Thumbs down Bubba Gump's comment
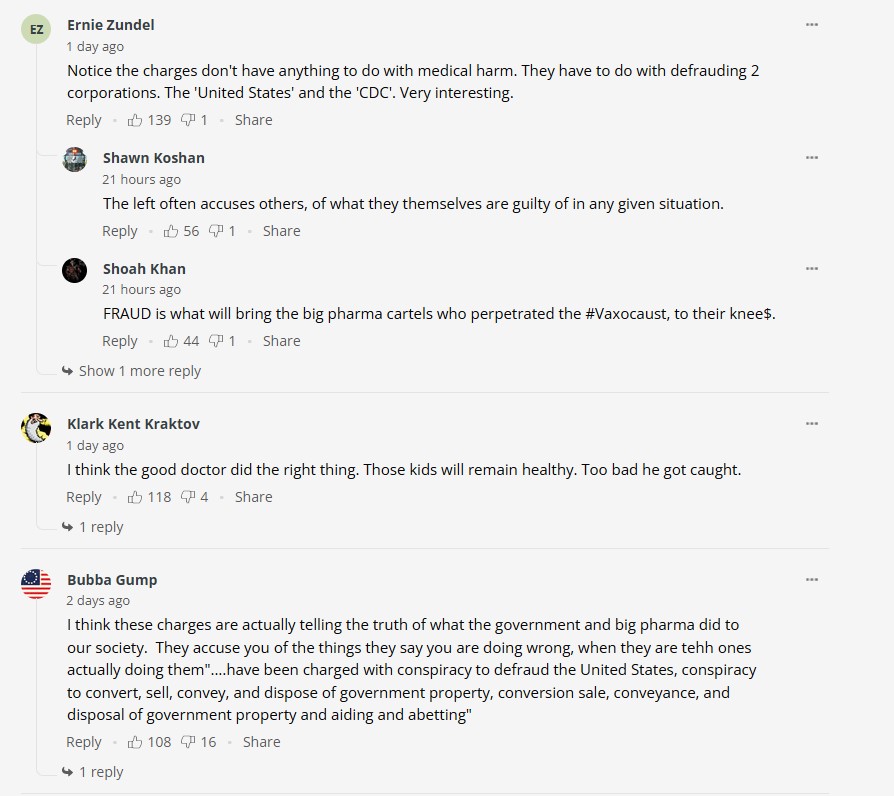 (x=188, y=742)
